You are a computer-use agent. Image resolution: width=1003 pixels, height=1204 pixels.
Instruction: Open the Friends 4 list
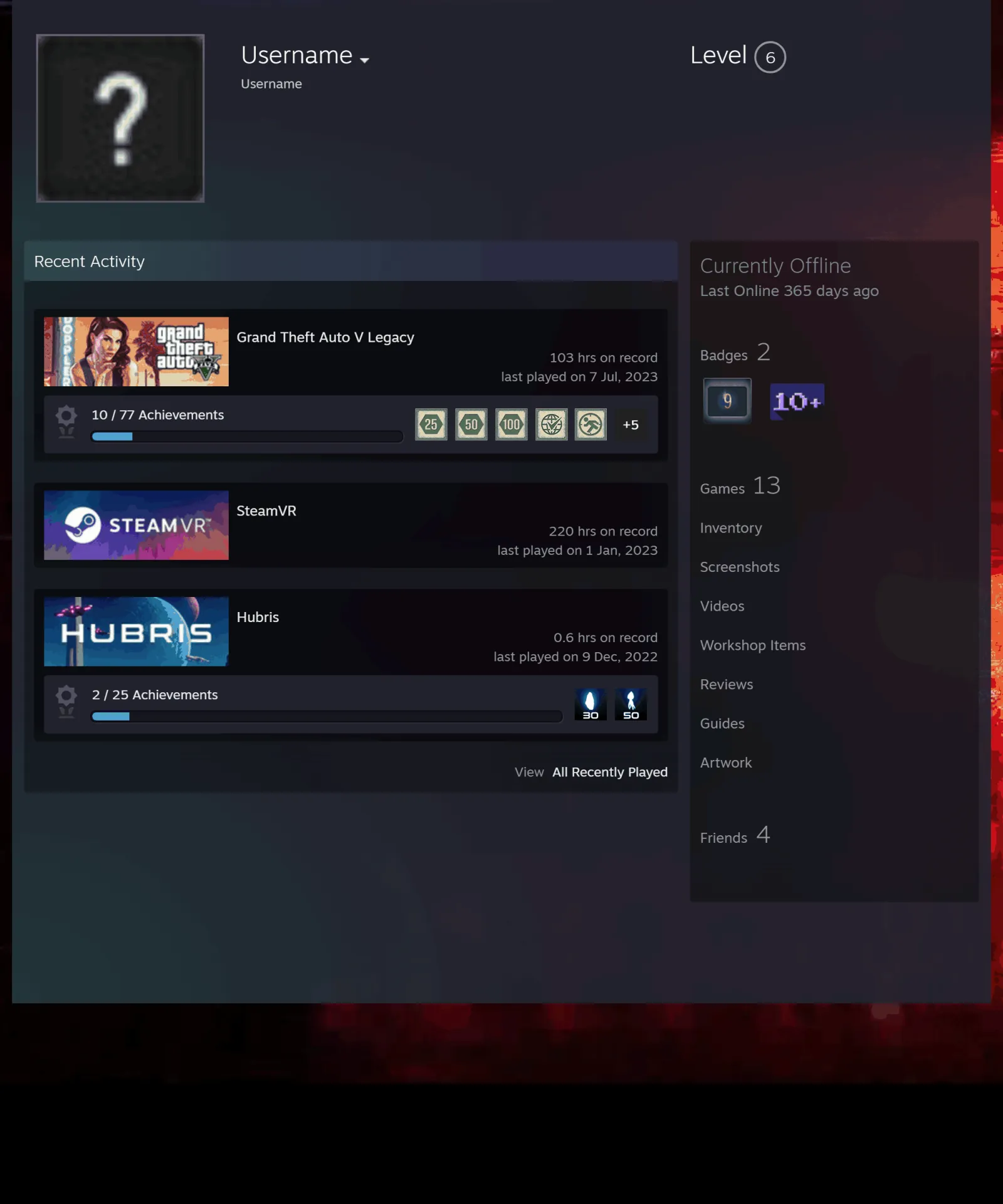coord(735,835)
